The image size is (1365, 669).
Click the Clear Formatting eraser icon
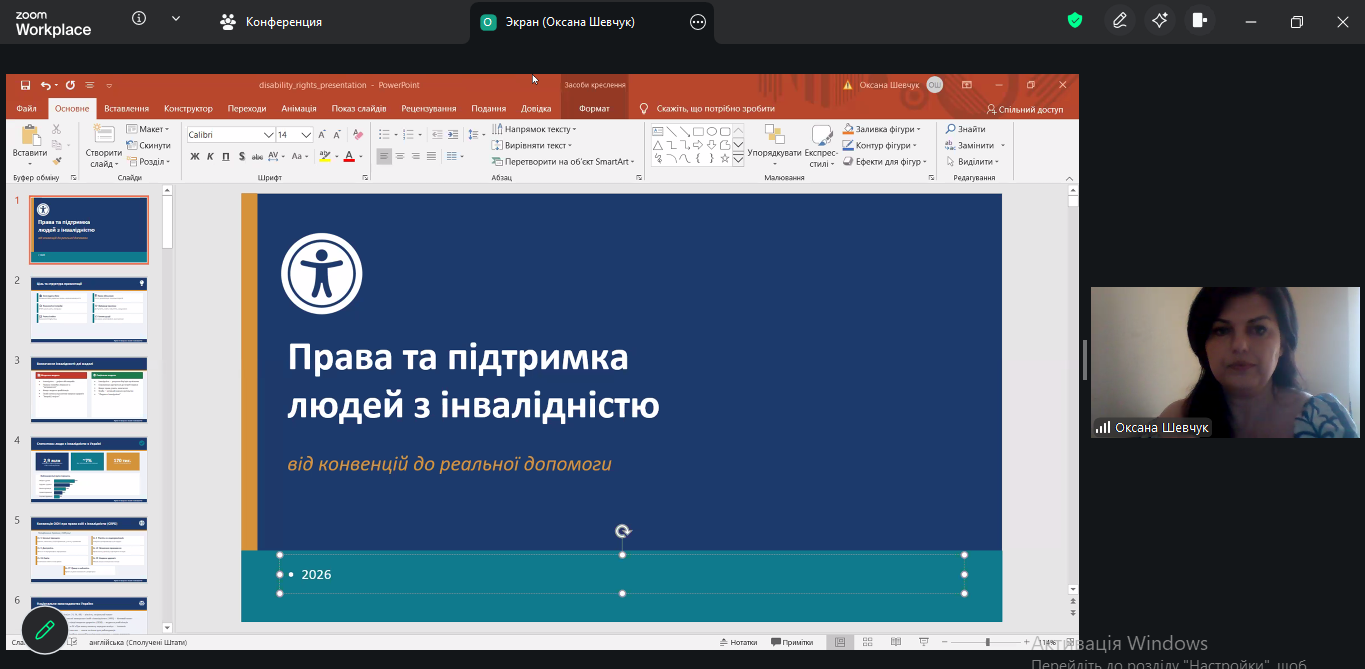click(x=358, y=134)
